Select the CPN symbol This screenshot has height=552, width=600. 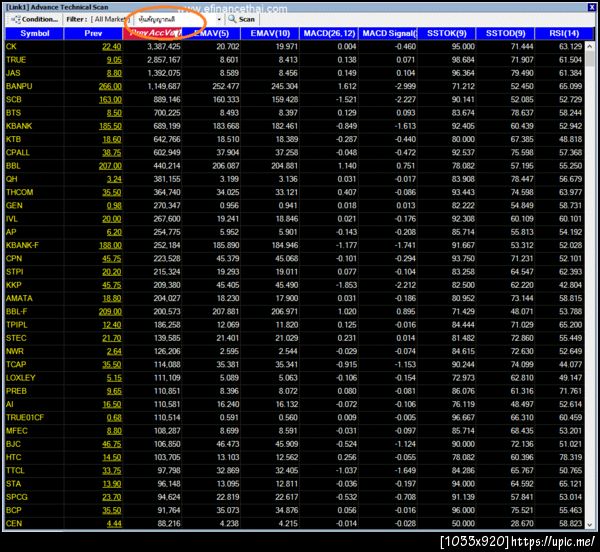pos(14,259)
